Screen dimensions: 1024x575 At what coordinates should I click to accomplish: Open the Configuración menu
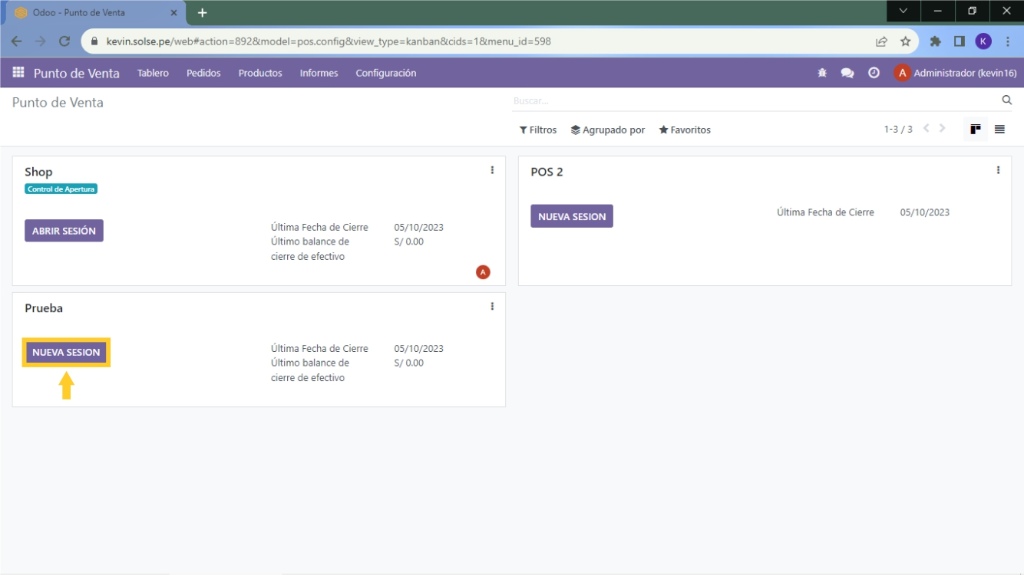coord(385,73)
